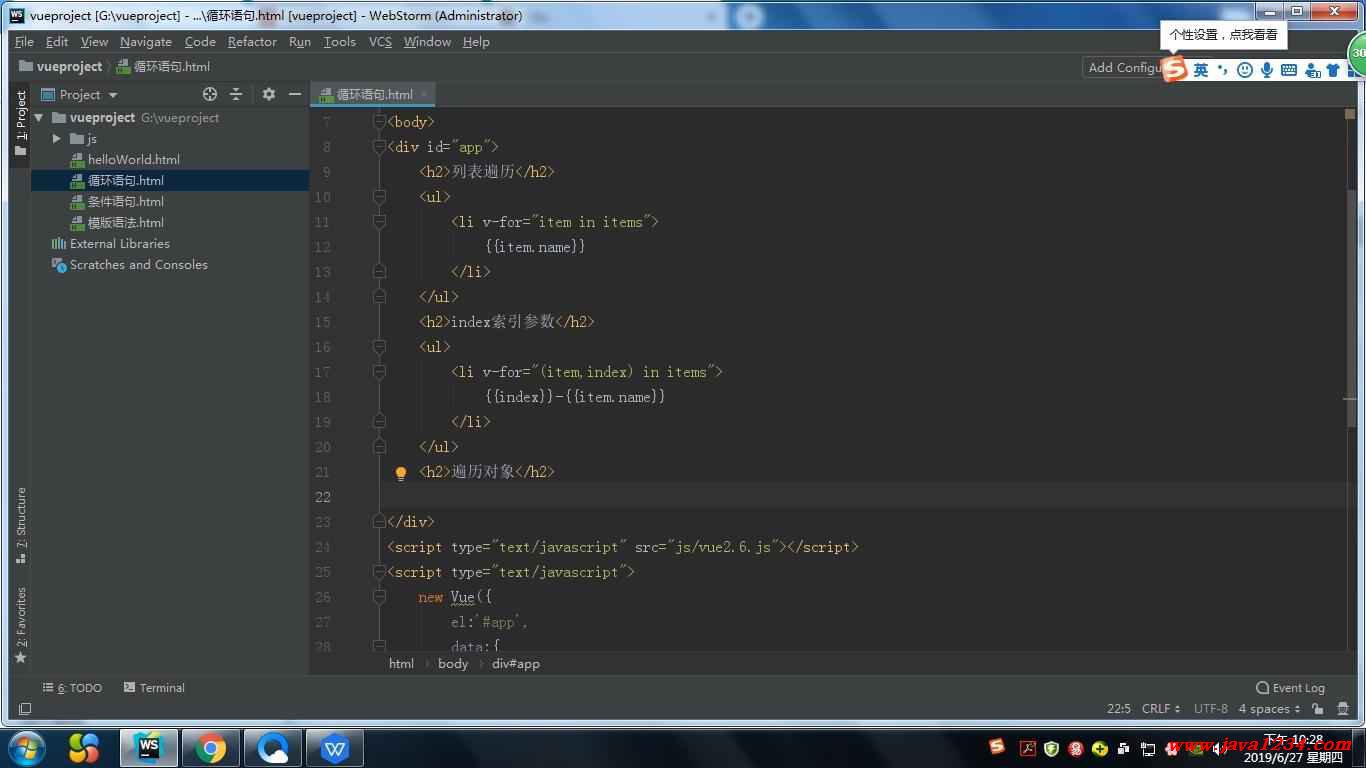This screenshot has height=768, width=1366.
Task: Fold the li v-for block at line 17
Action: tap(379, 372)
